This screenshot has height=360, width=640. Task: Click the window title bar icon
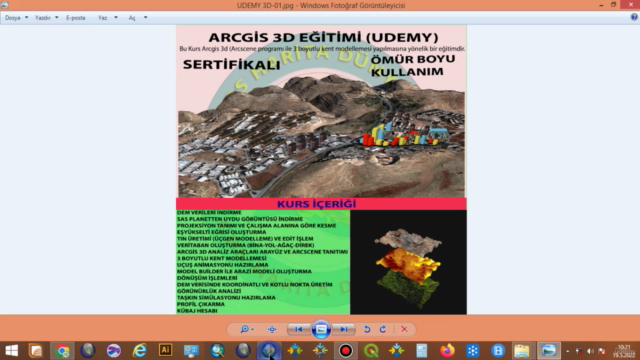(x=4, y=5)
